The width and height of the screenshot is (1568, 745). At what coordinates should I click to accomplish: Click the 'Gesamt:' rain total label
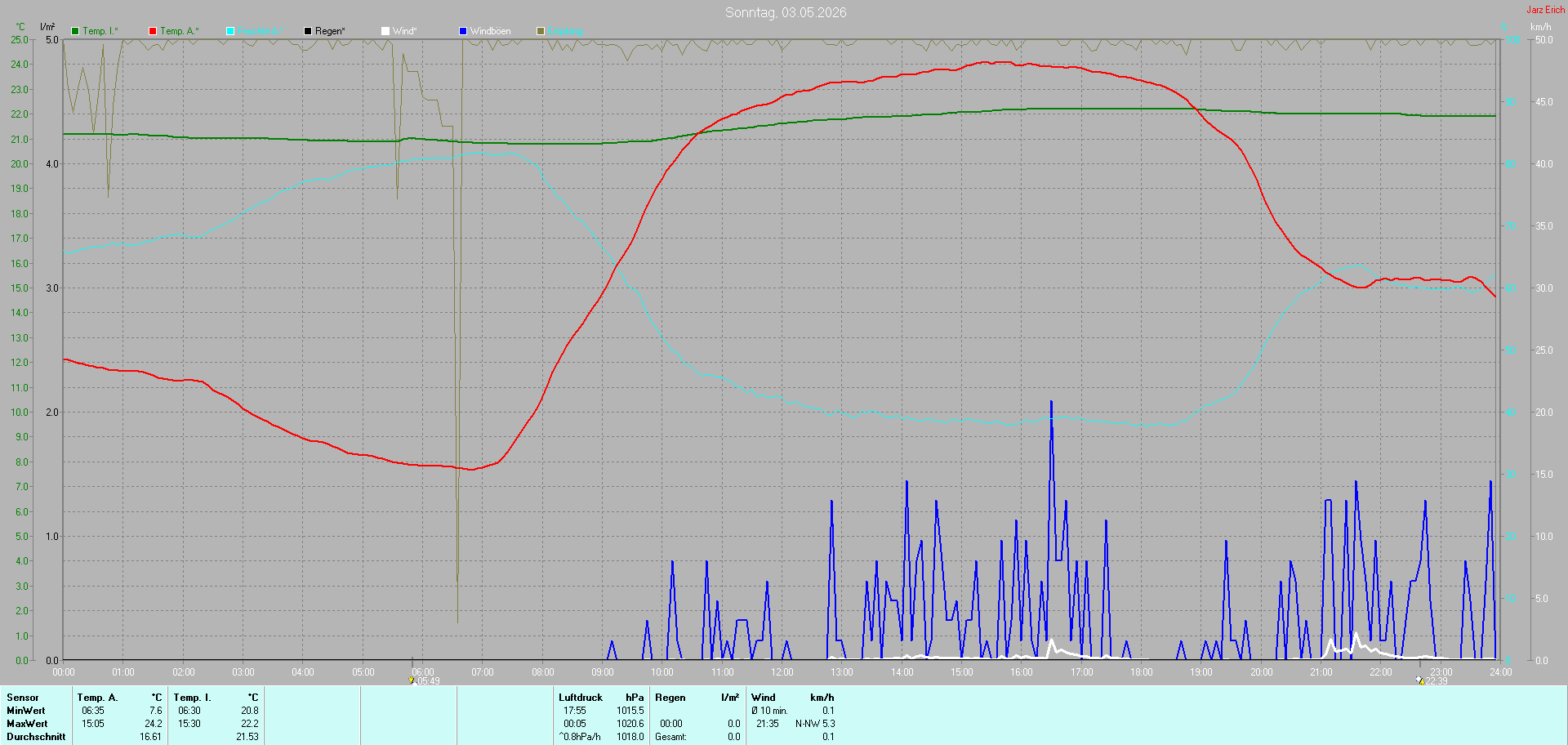(670, 737)
